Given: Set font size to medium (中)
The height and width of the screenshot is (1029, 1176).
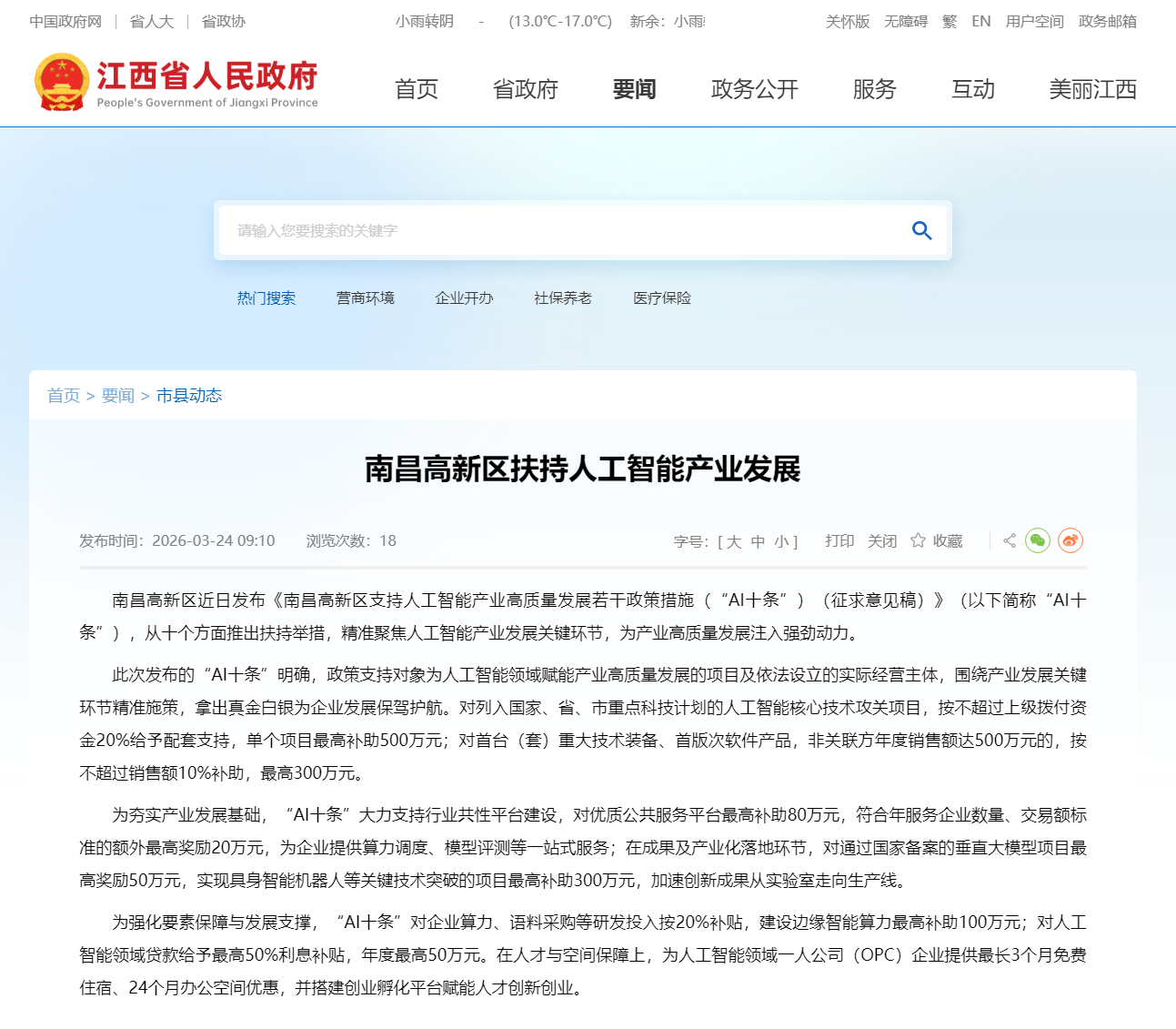Looking at the screenshot, I should (758, 541).
